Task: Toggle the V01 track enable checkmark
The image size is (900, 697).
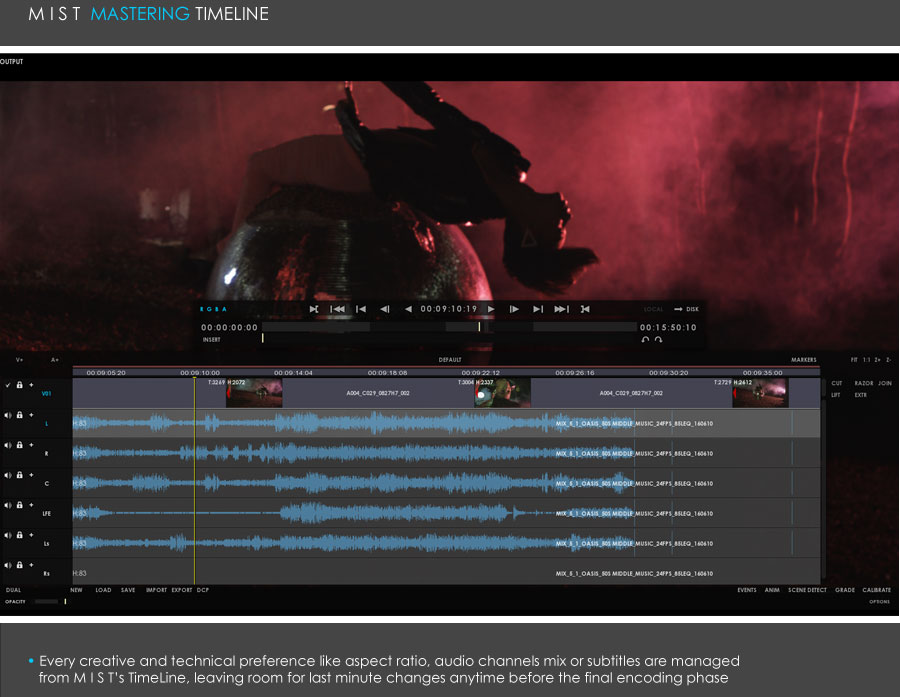Action: [8, 385]
